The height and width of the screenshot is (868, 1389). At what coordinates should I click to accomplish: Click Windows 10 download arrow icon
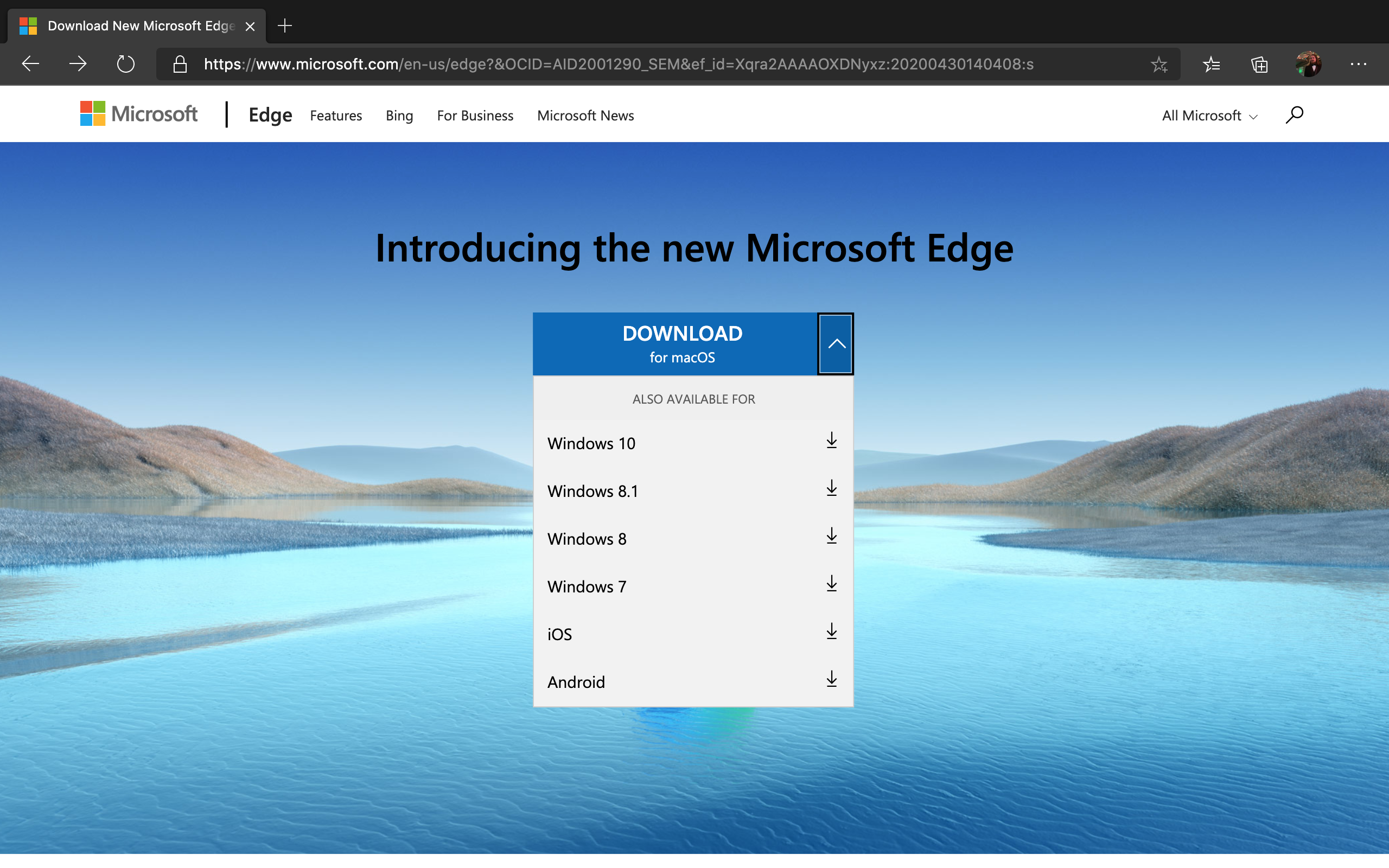pos(831,441)
